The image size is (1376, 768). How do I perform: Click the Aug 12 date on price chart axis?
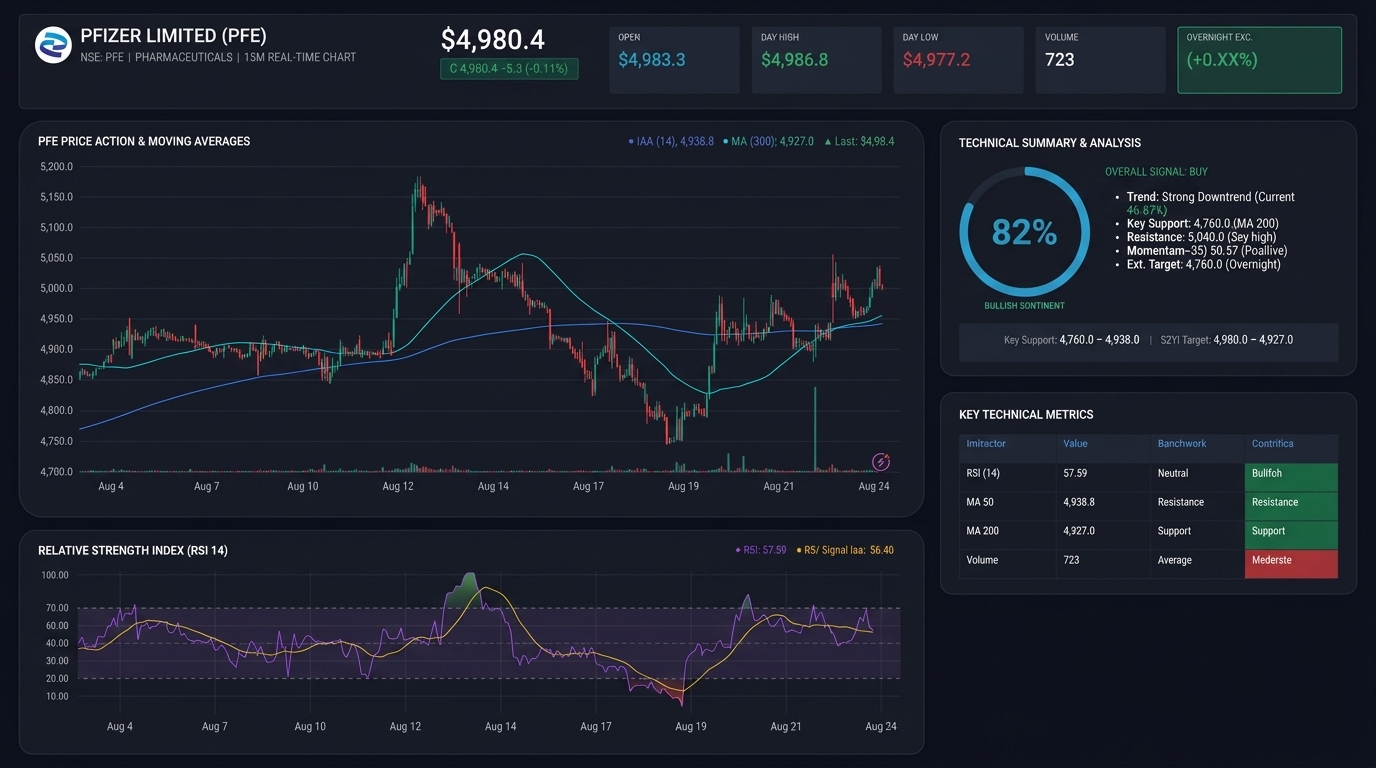coord(398,486)
